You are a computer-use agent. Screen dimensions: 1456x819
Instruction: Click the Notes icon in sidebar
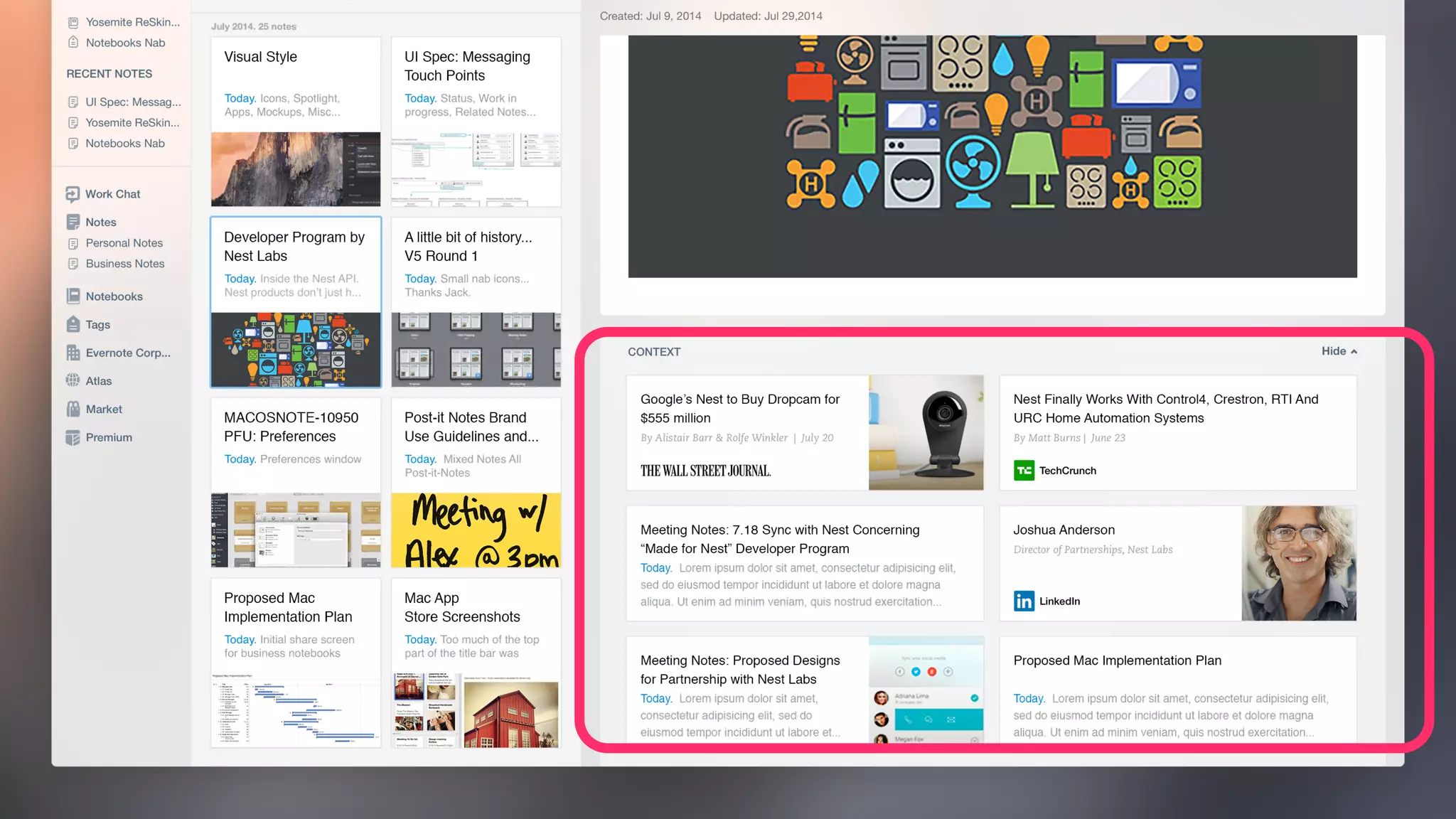73,222
